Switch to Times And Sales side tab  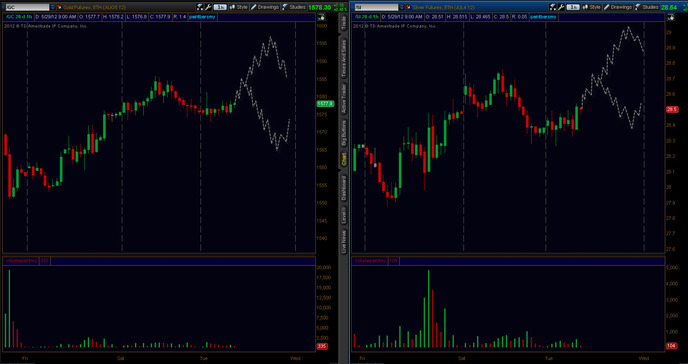tap(344, 59)
